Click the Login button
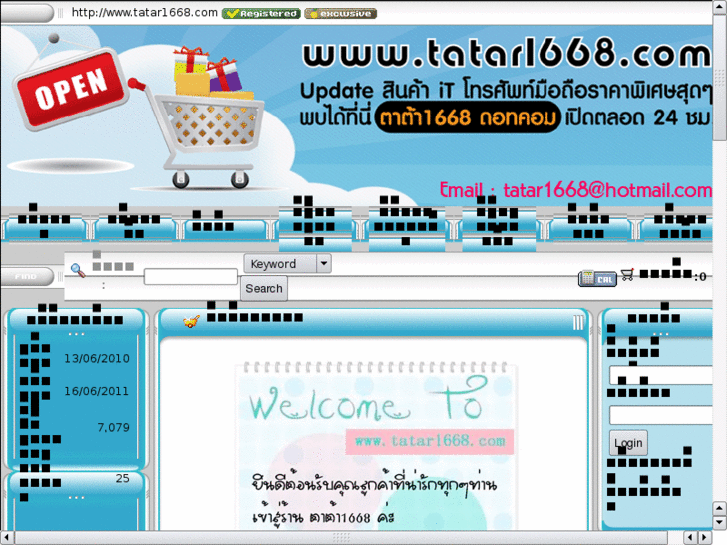Image resolution: width=727 pixels, height=545 pixels. point(628,443)
